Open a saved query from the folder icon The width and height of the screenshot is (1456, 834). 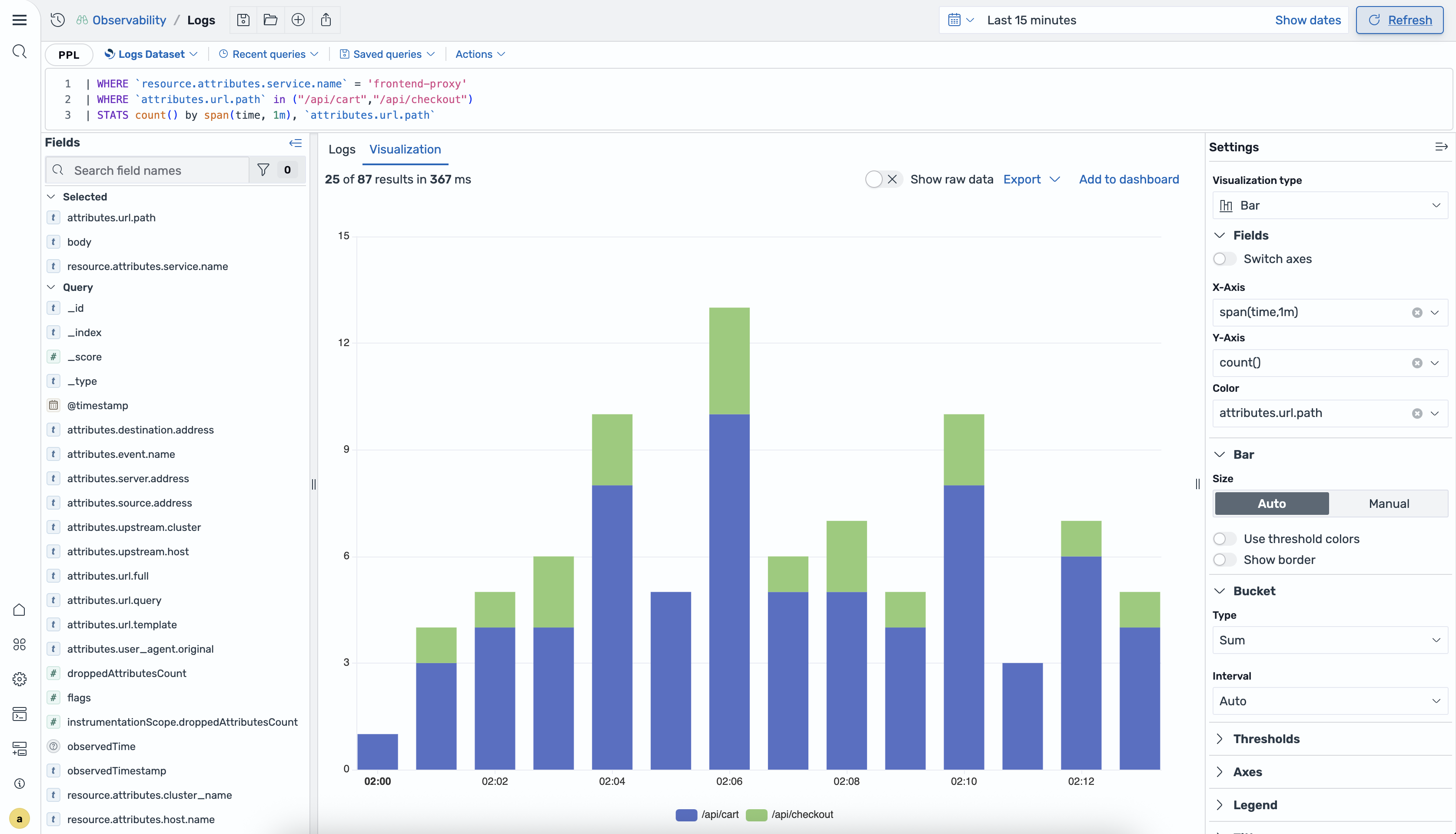[269, 20]
